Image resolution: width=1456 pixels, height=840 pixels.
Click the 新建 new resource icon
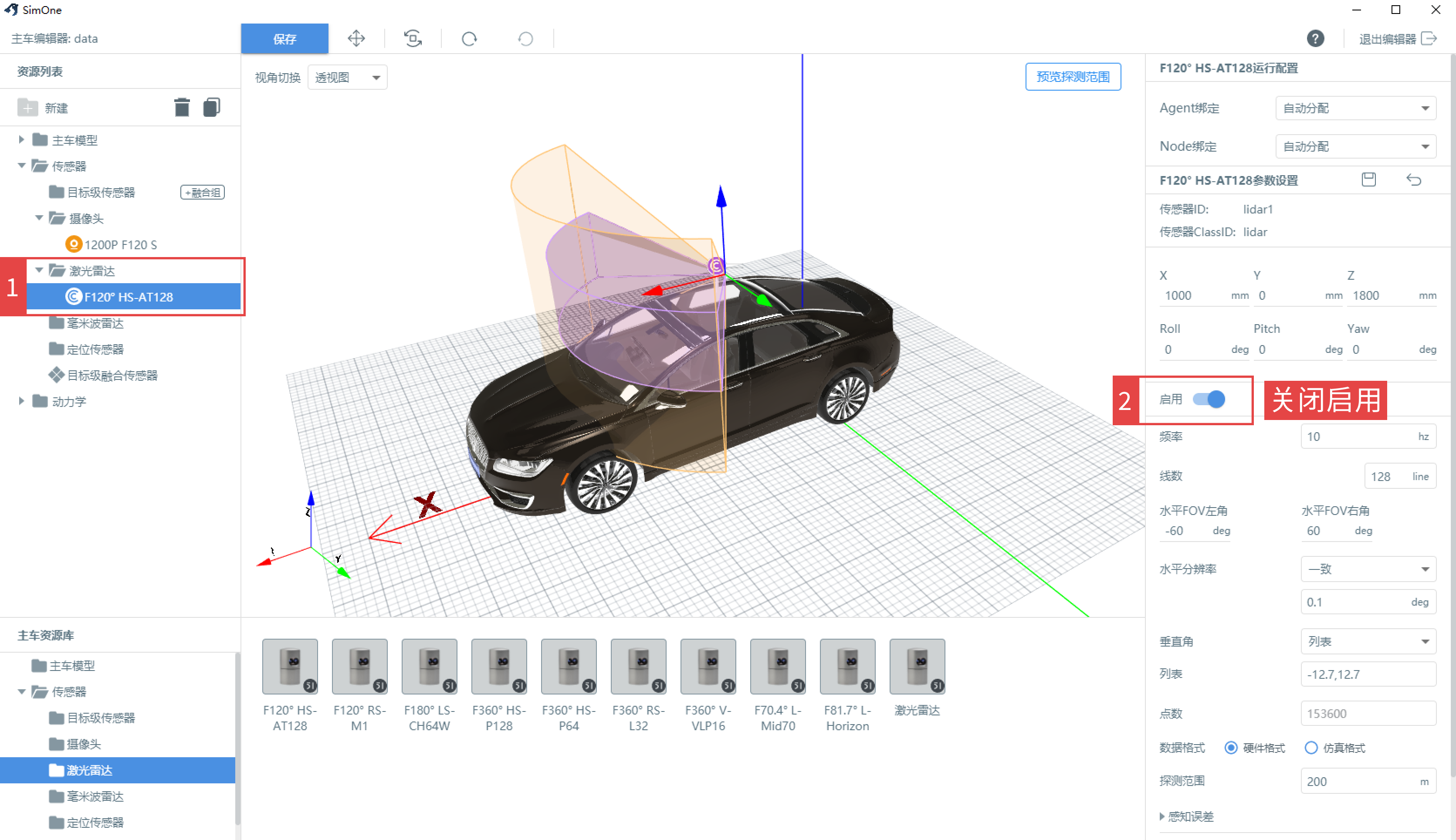click(27, 108)
